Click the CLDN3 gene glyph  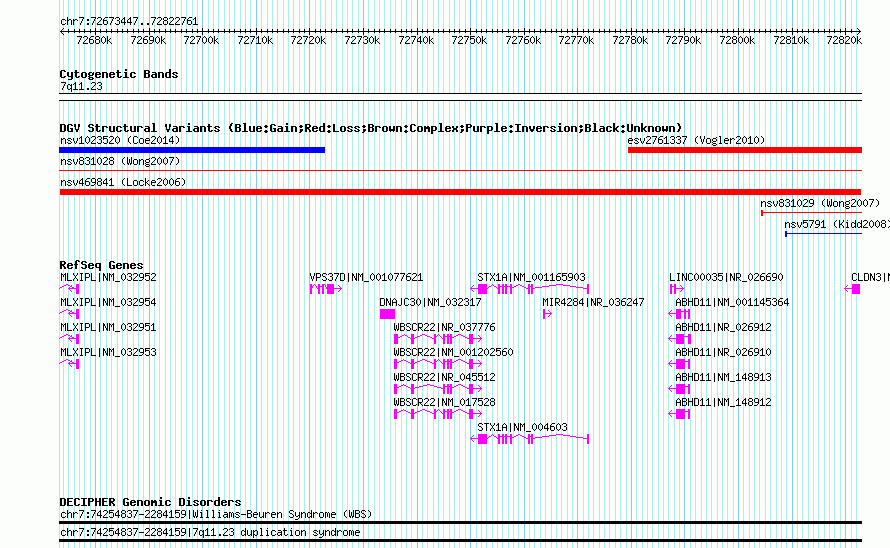(853, 289)
